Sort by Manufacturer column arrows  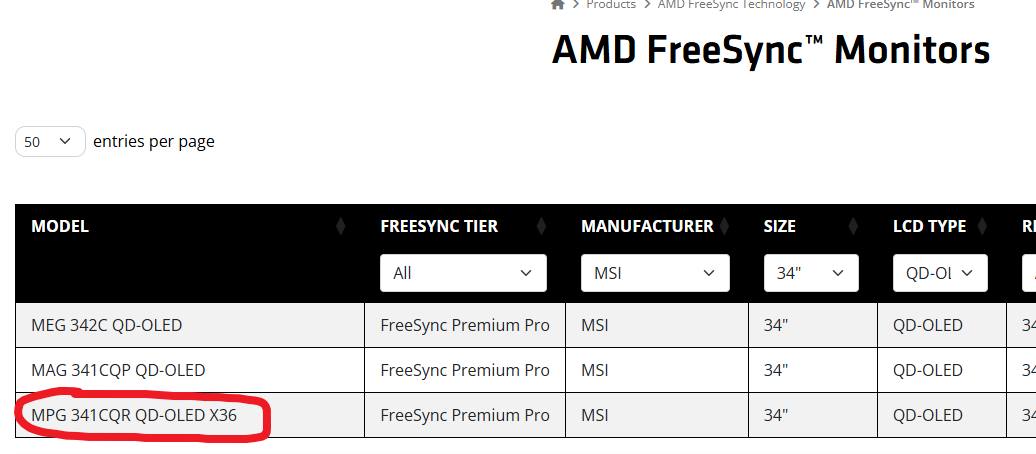coord(724,226)
